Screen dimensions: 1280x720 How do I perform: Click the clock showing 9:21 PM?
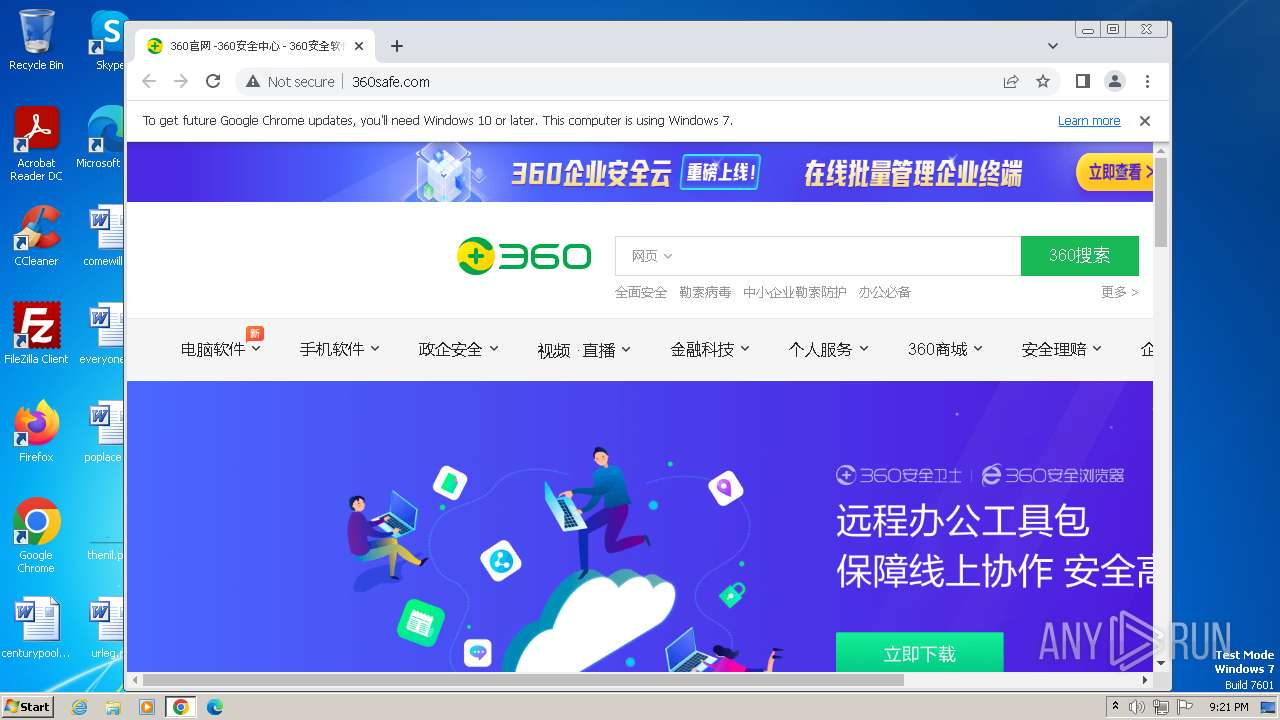pyautogui.click(x=1228, y=707)
